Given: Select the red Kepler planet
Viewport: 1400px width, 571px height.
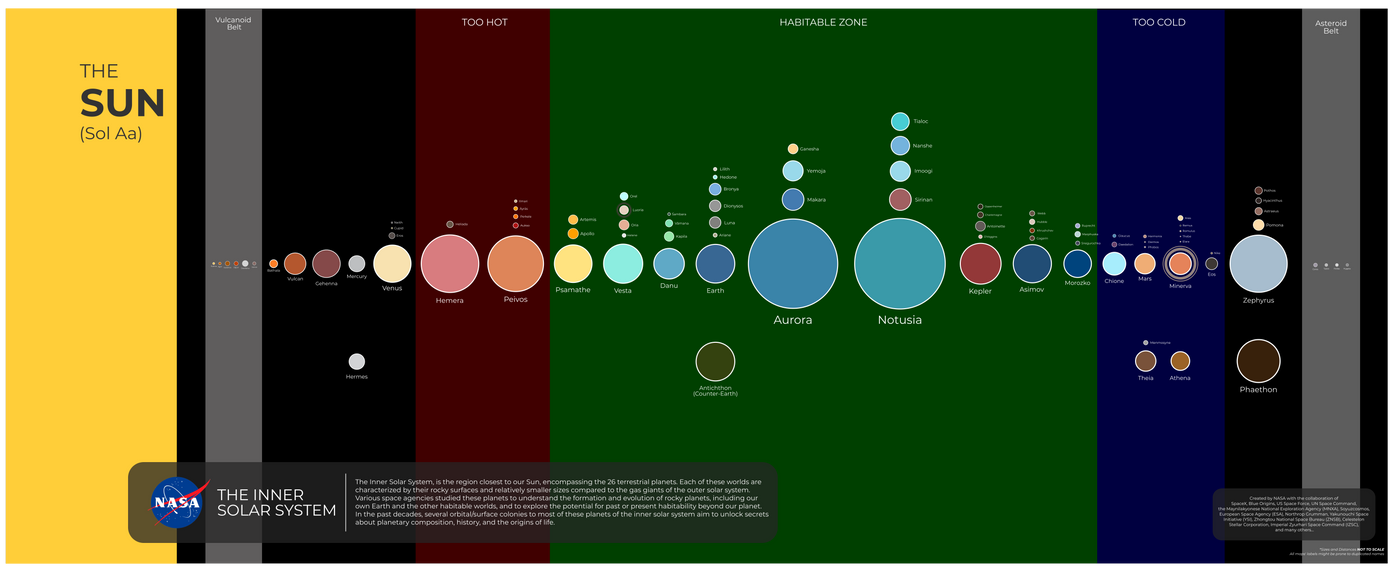Looking at the screenshot, I should 980,264.
